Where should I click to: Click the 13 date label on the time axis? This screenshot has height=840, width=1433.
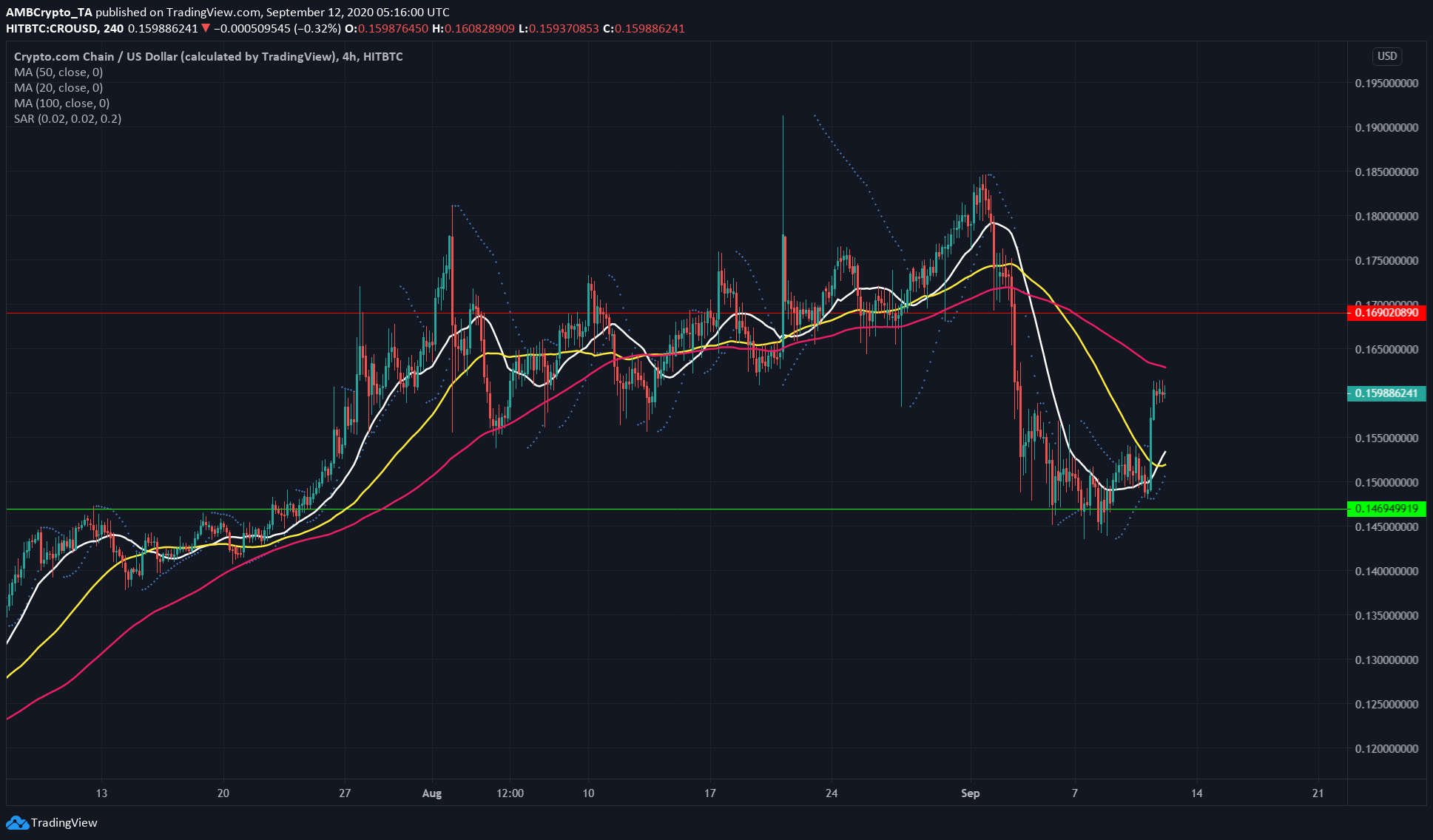[x=101, y=793]
